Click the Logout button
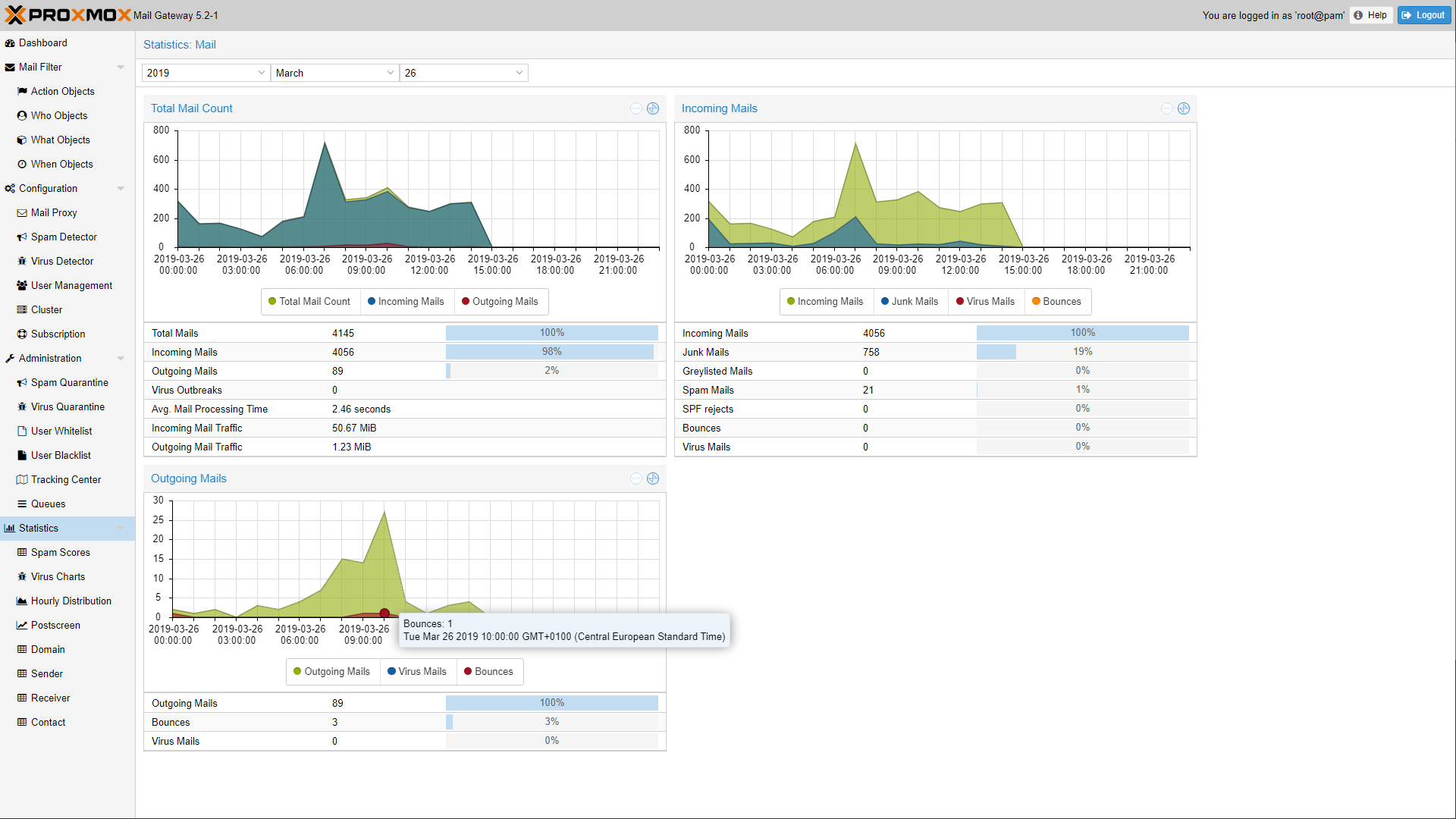This screenshot has height=819, width=1456. (x=1423, y=15)
